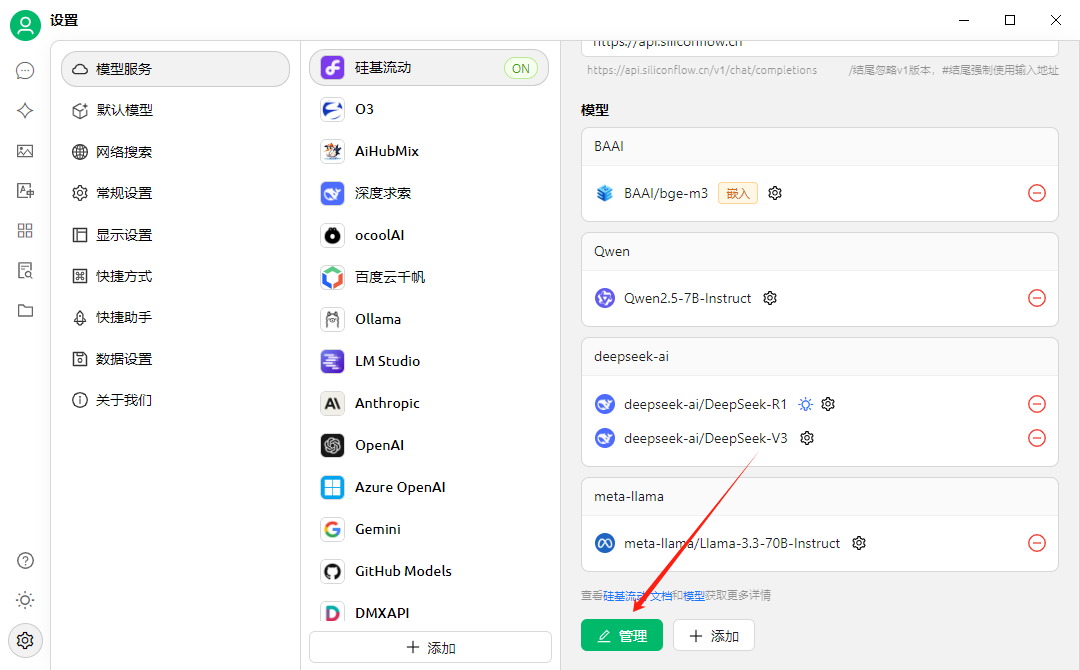Select the Anthropic provider
Viewport: 1080px width, 670px height.
pyautogui.click(x=429, y=404)
